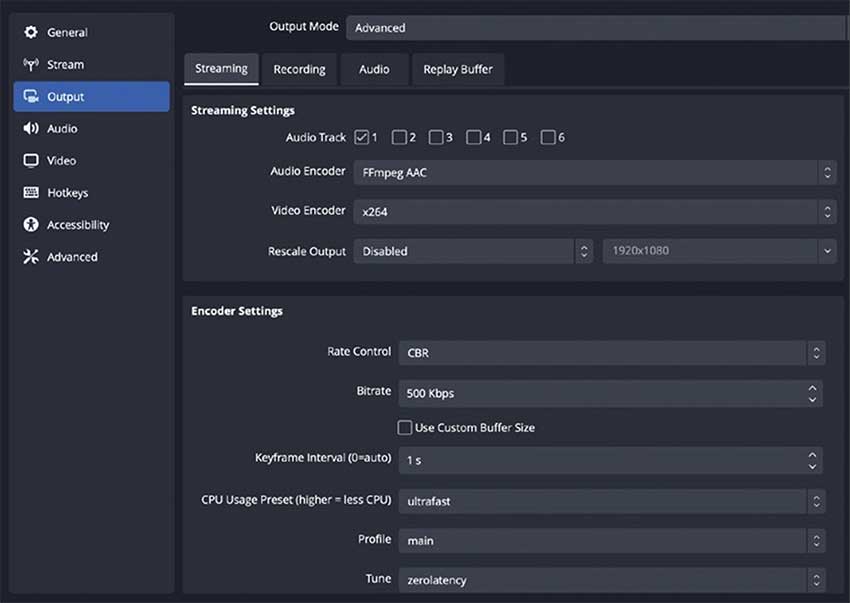850x603 pixels.
Task: Switch to the Recording tab
Action: tap(299, 69)
